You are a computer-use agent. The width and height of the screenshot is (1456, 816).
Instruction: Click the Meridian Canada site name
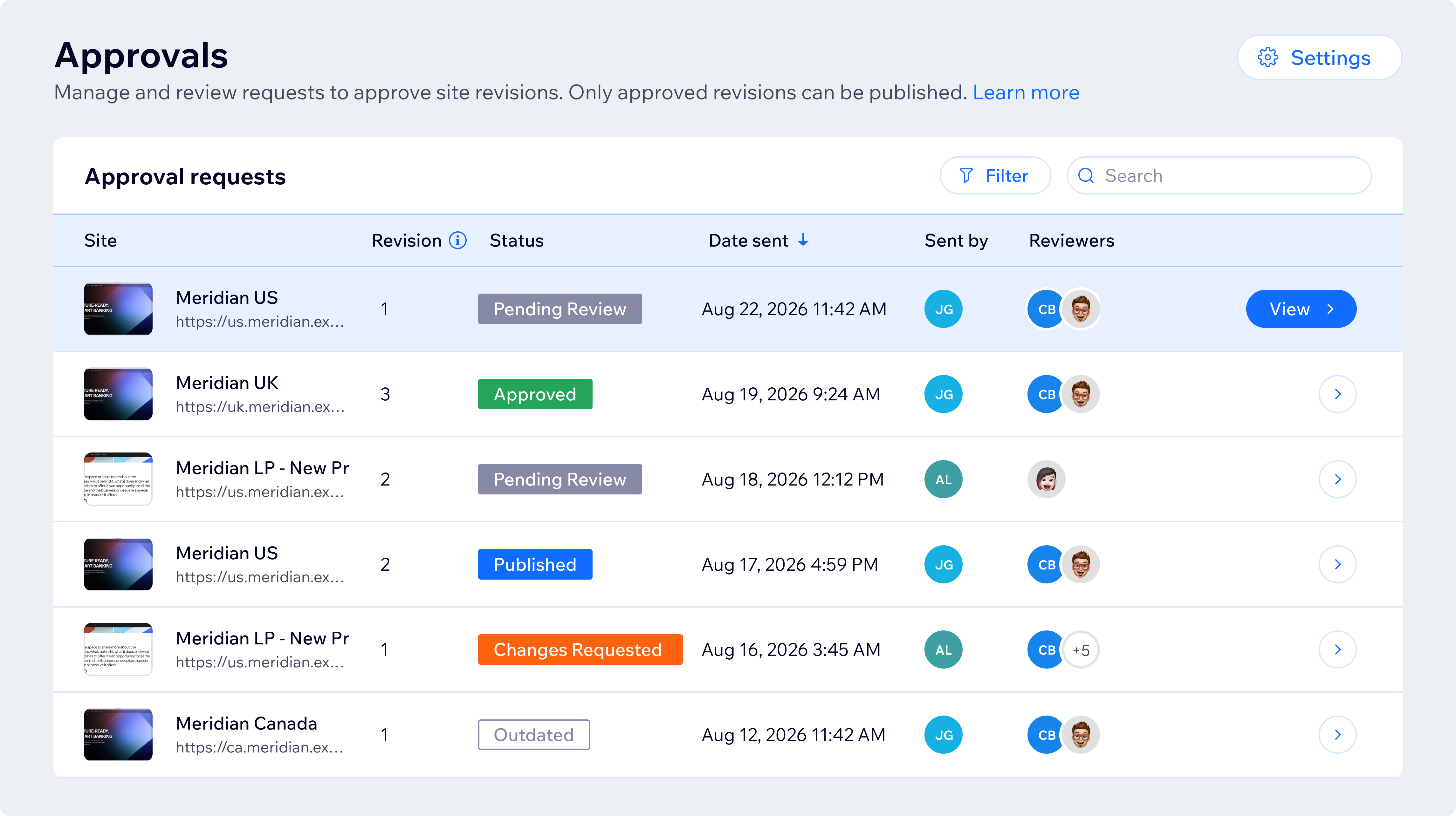click(x=246, y=723)
